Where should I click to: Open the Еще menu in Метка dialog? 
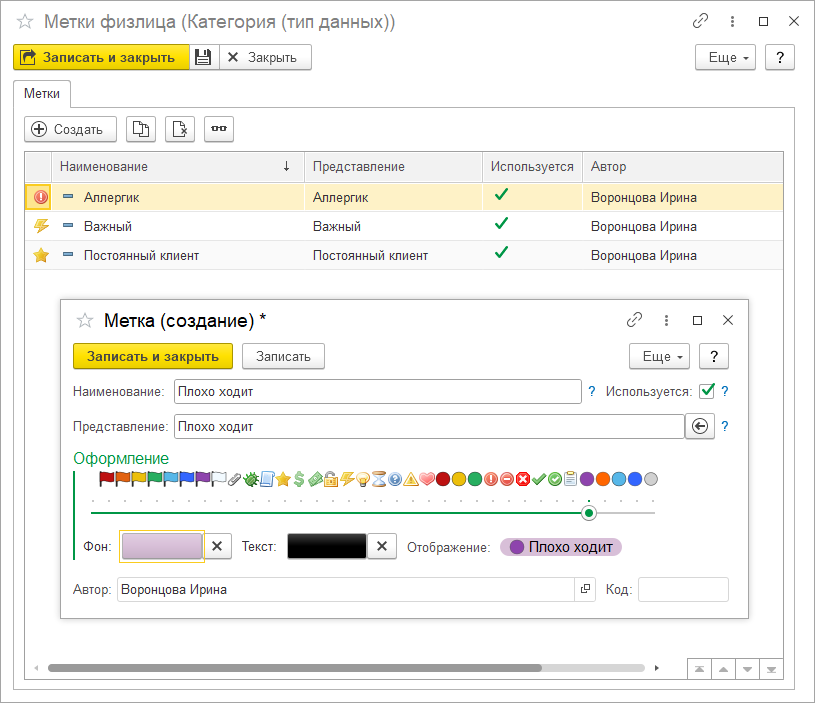659,356
